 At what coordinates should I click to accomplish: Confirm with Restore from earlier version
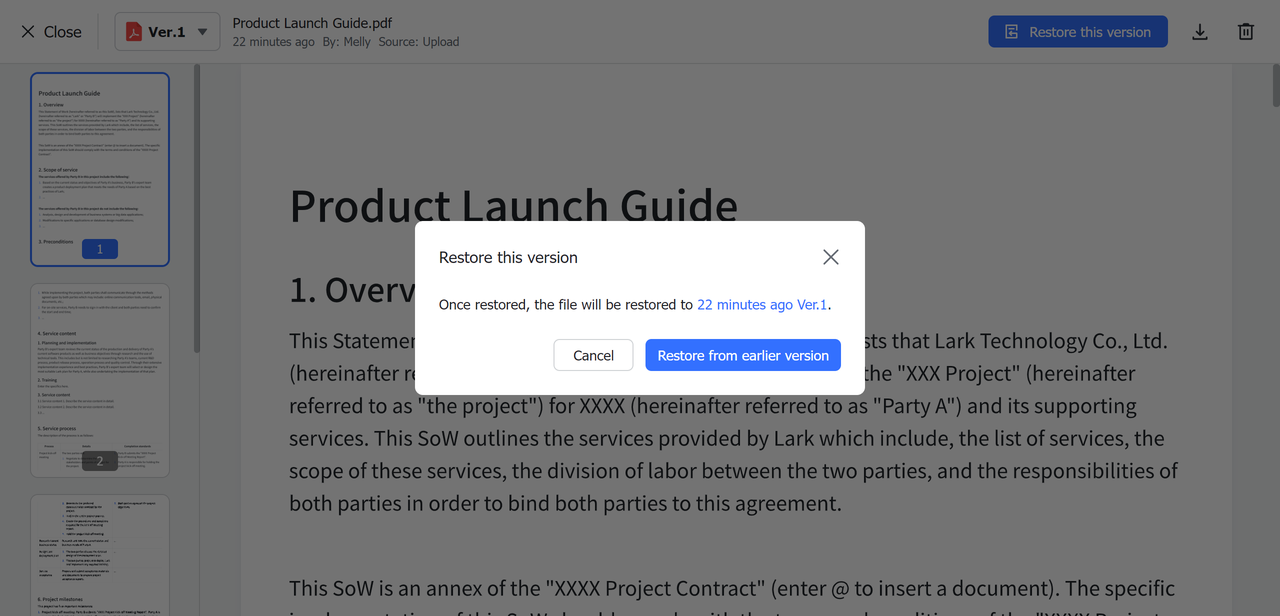(743, 355)
